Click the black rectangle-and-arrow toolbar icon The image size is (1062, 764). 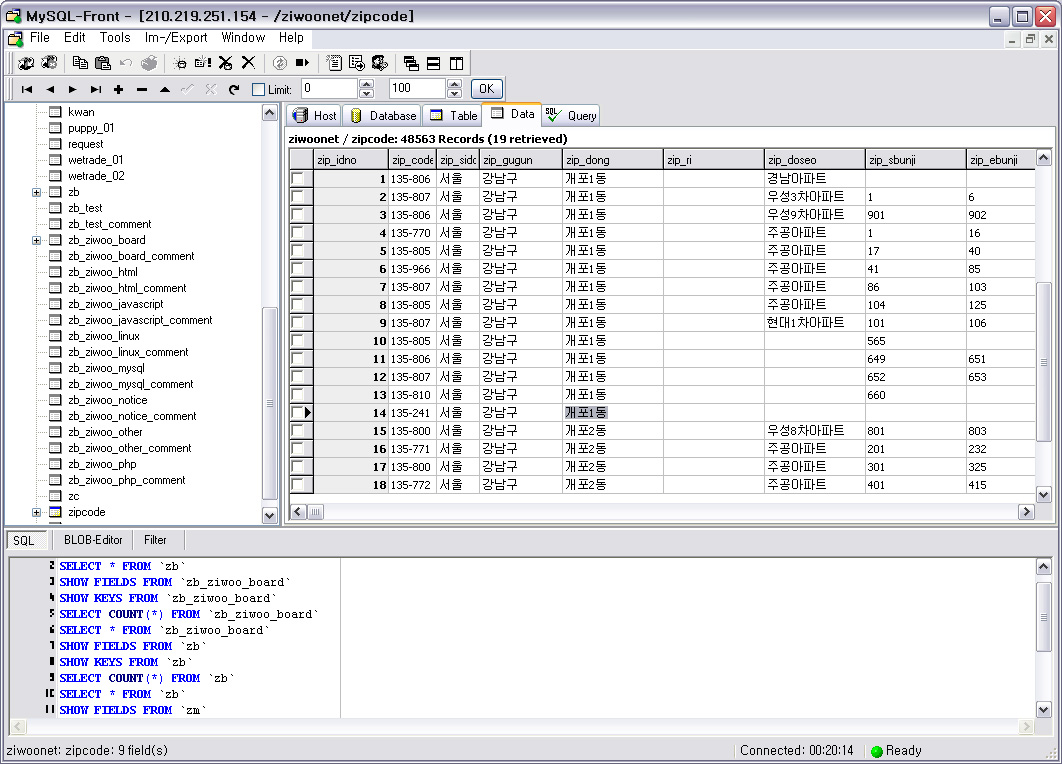click(x=302, y=63)
